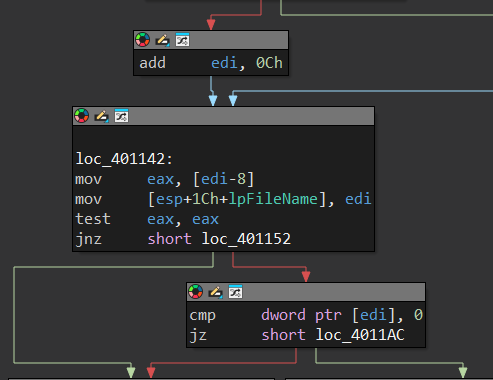Image resolution: width=493 pixels, height=380 pixels.
Task: Select the test mnemonic
Action: pyautogui.click(x=93, y=219)
